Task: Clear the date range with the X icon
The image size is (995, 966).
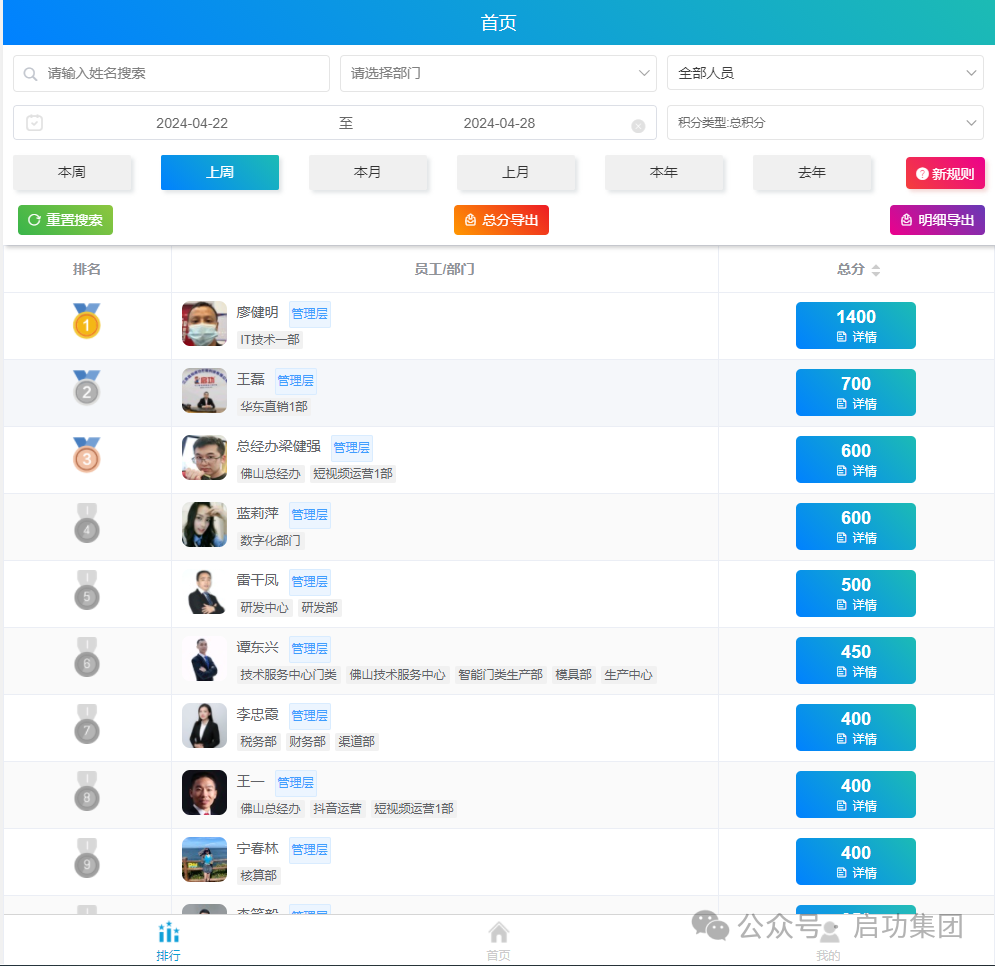Action: [x=638, y=125]
